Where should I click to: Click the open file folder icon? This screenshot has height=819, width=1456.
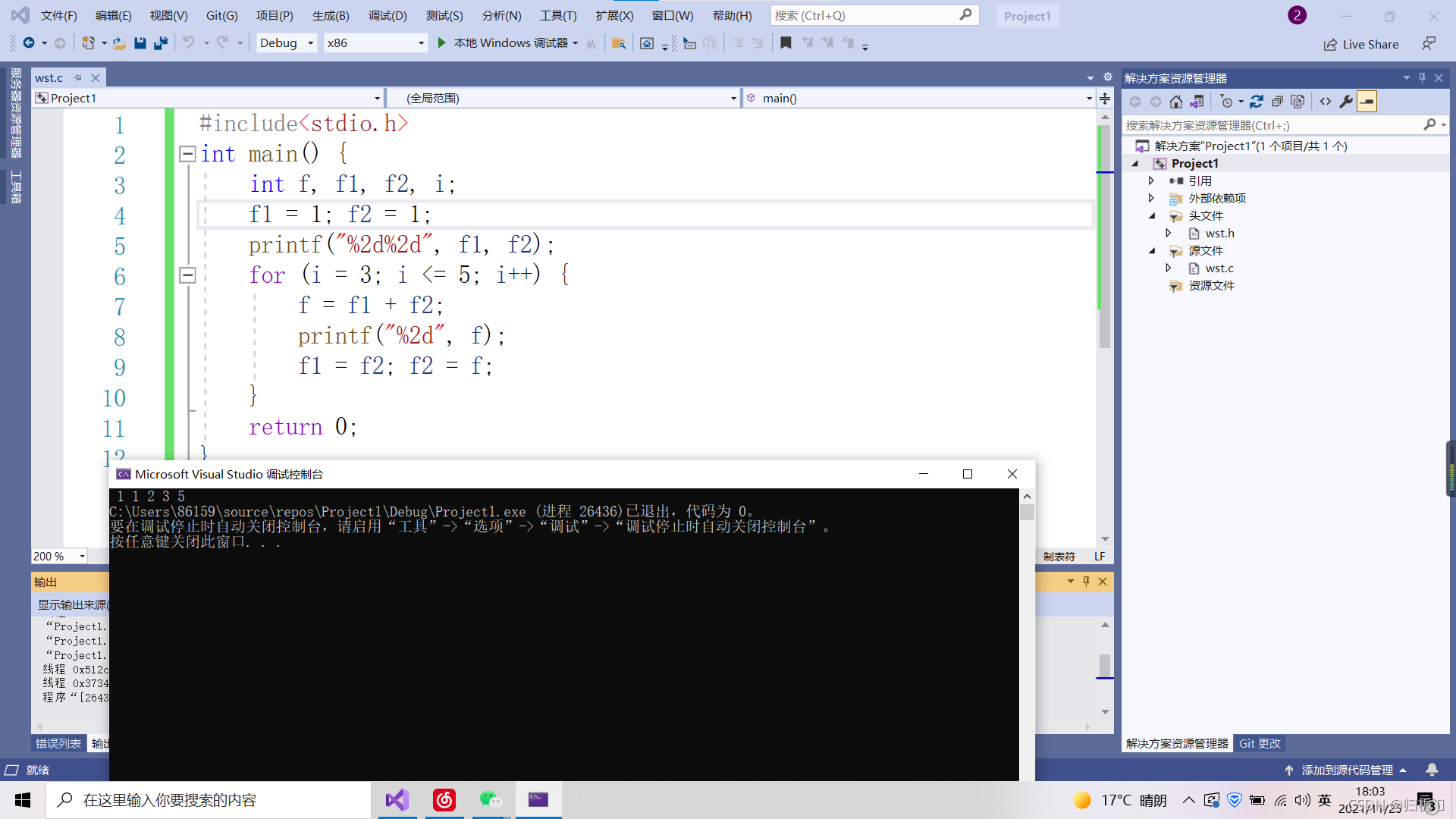click(x=119, y=43)
